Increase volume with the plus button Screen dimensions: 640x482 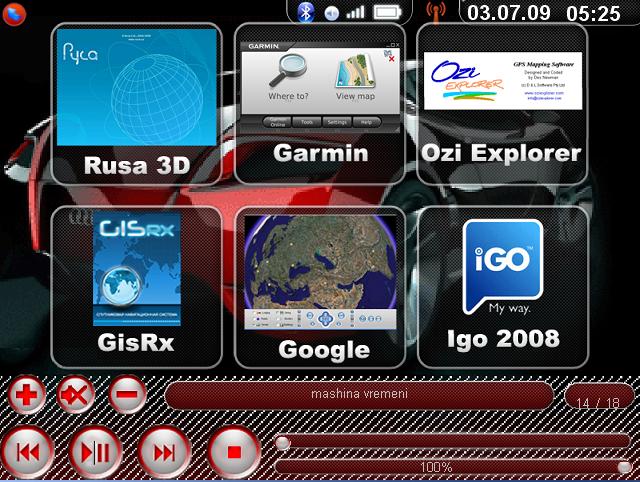28,394
